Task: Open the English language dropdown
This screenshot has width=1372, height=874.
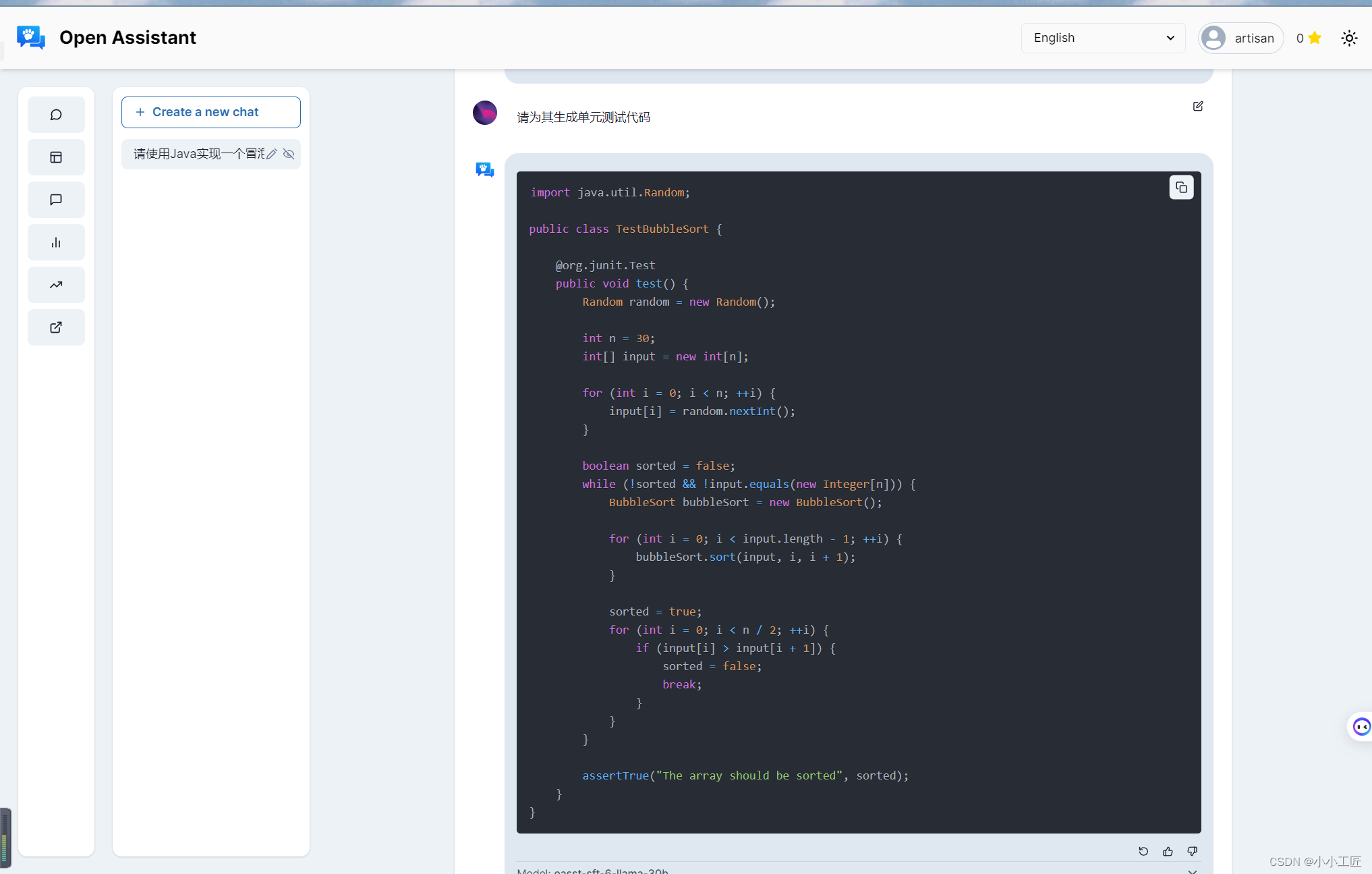Action: tap(1100, 38)
